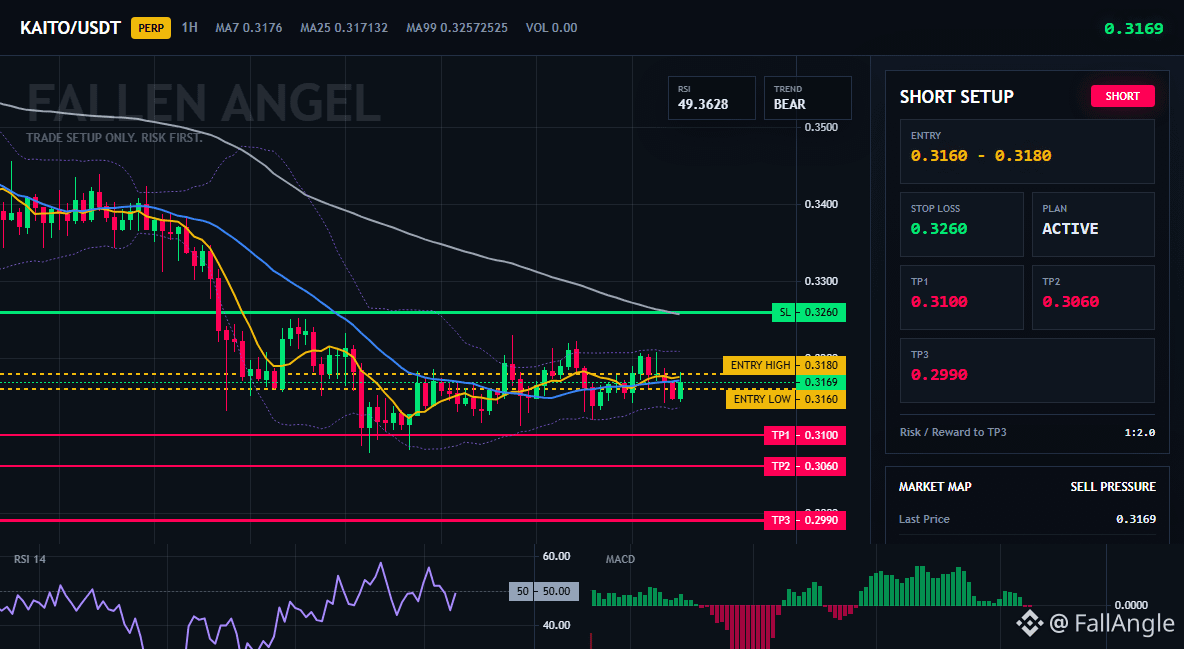Click the grey 50.00 RSI midline tag
Viewport: 1184px width, 649px height.
tap(544, 591)
